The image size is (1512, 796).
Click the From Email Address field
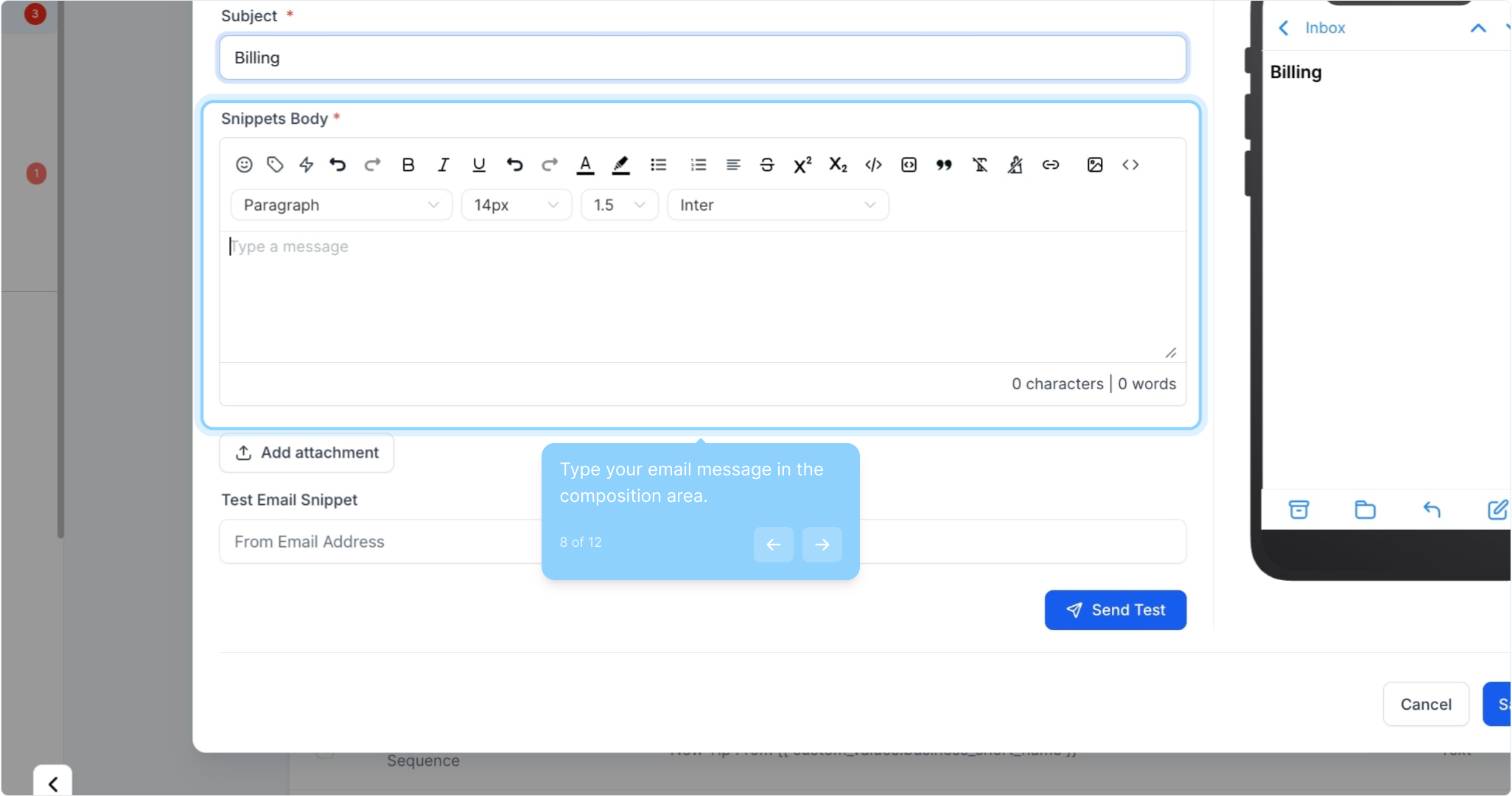point(379,542)
